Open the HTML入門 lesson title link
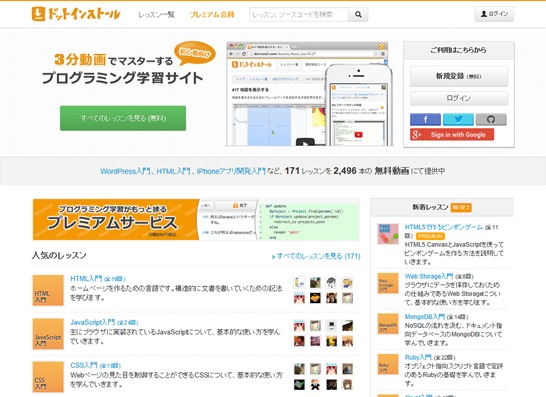Image resolution: width=546 pixels, height=397 pixels. [x=86, y=279]
